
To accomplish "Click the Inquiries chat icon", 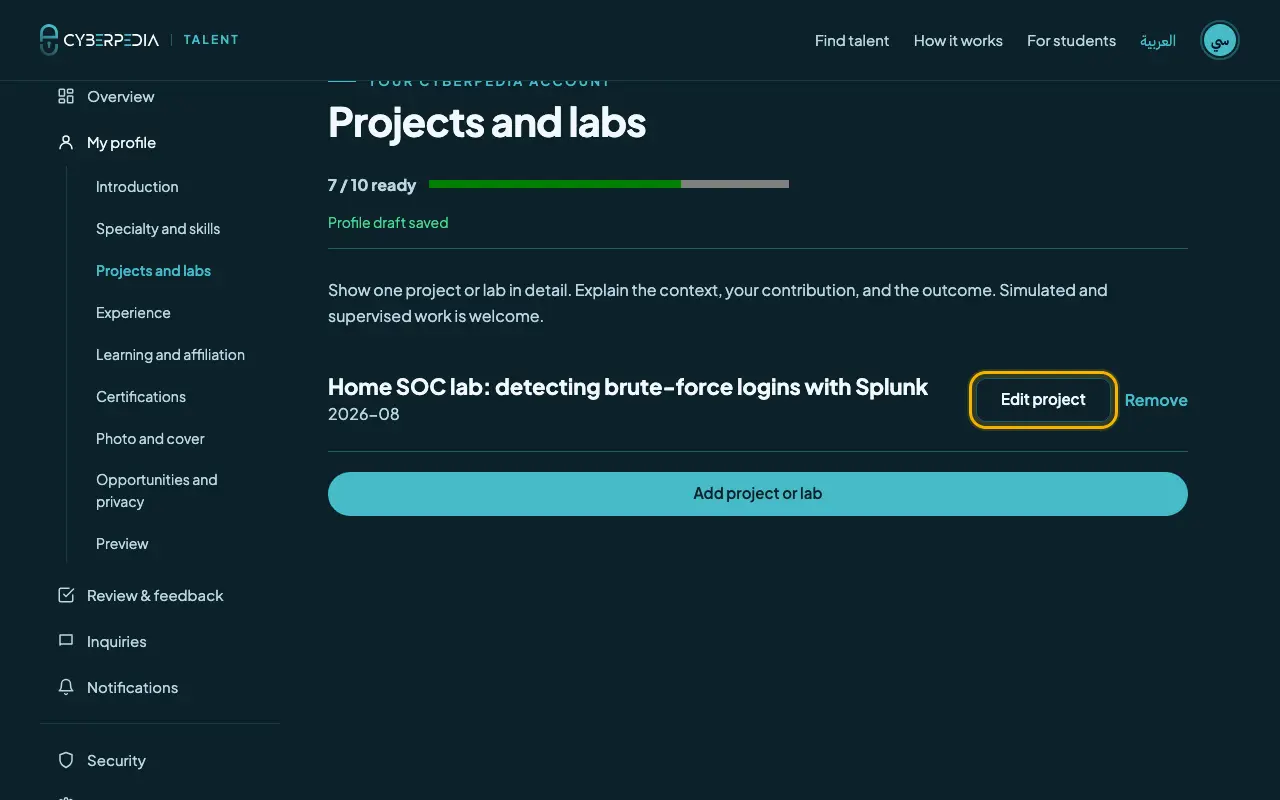I will tap(66, 641).
